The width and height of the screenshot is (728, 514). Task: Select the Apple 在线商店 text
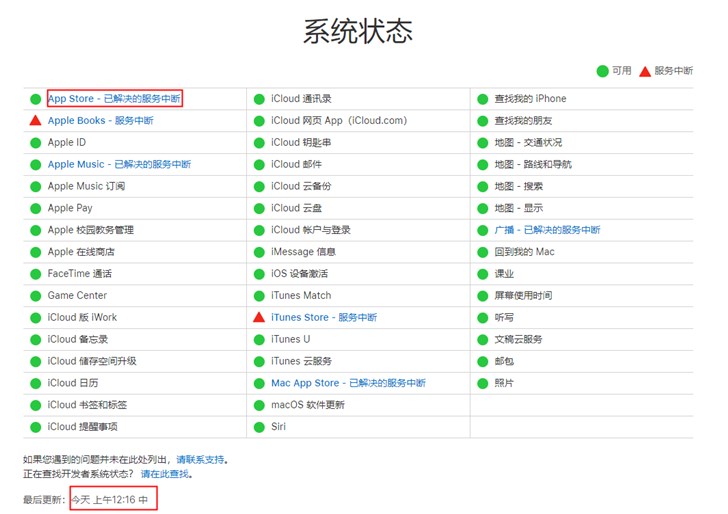[x=81, y=252]
